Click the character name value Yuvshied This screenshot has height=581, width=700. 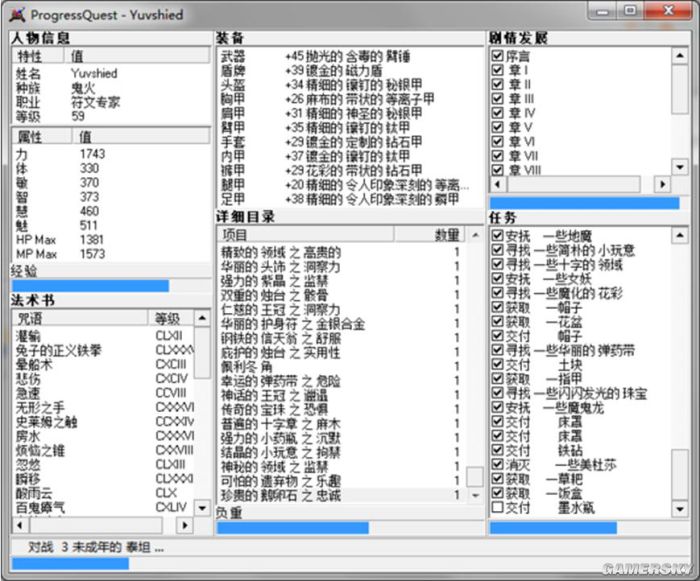94,73
